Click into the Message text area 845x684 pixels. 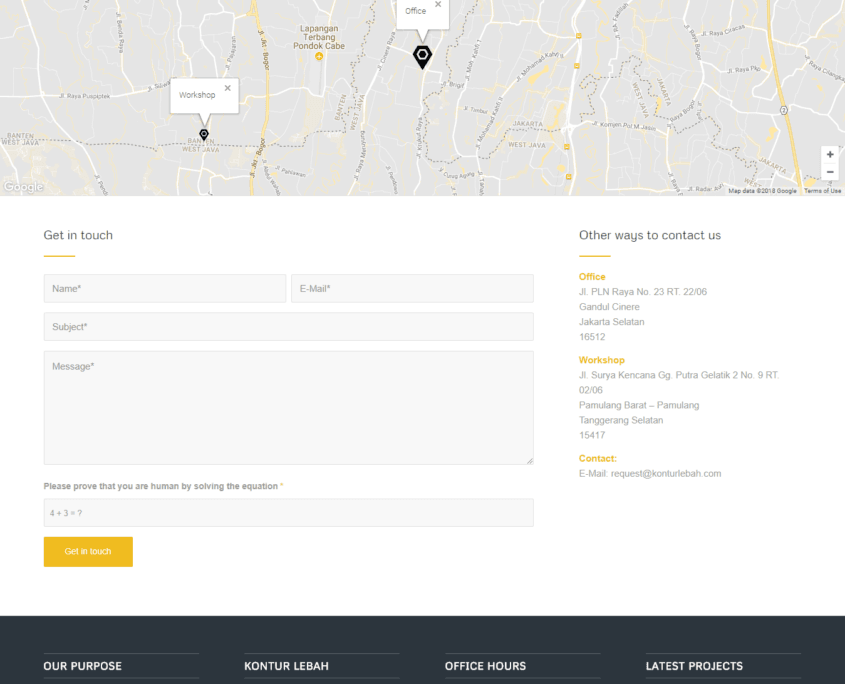pos(288,407)
